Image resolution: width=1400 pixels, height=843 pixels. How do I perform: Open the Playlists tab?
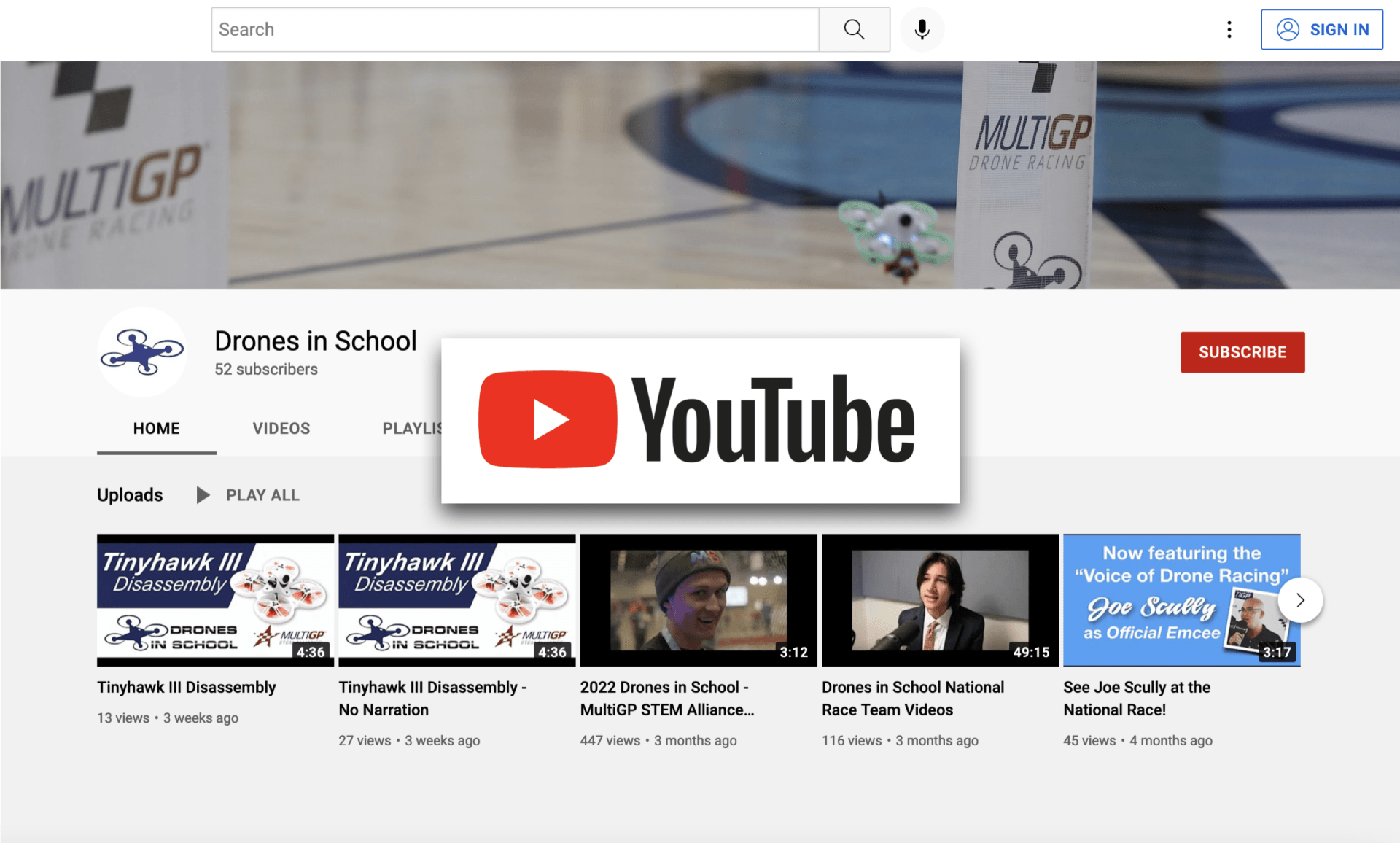pyautogui.click(x=413, y=429)
